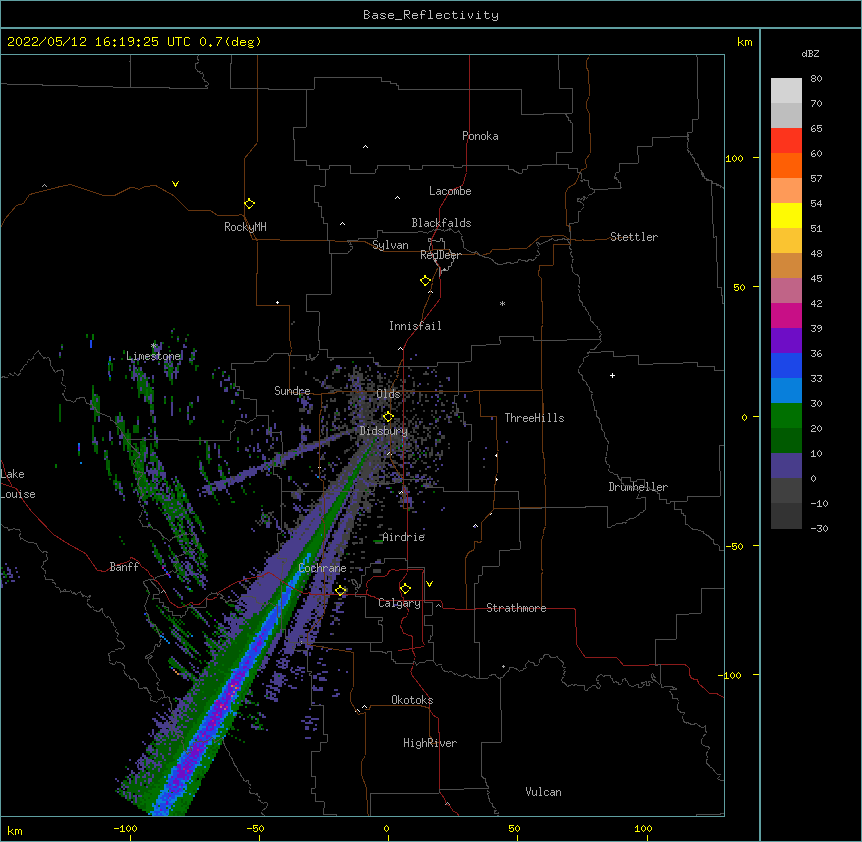Select the yellow diamond marker between Olds and Didsbury
The image size is (862, 842).
(x=388, y=417)
